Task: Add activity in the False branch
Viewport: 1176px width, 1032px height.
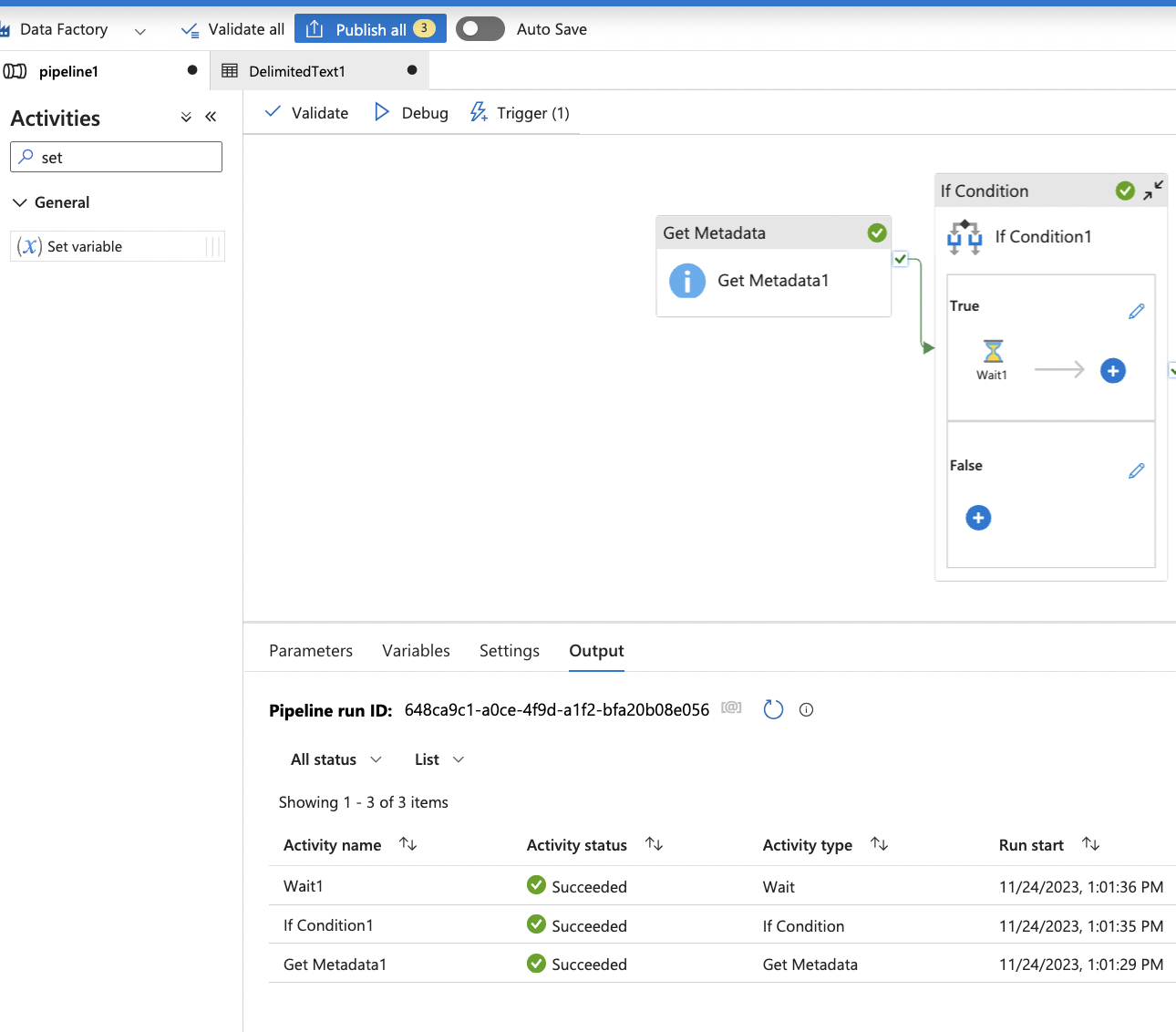Action: tap(978, 518)
